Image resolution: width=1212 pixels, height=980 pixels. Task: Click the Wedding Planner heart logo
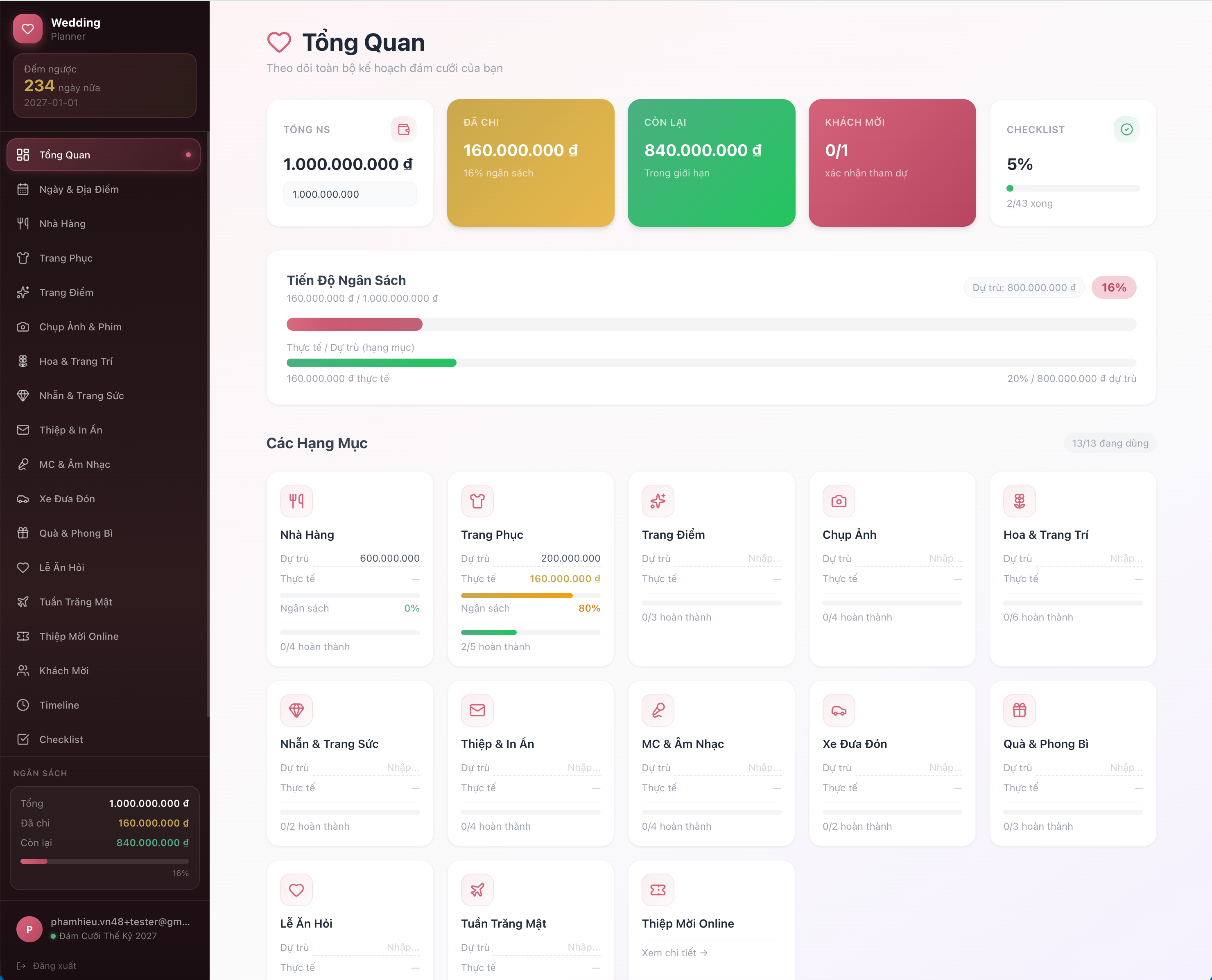coord(28,29)
